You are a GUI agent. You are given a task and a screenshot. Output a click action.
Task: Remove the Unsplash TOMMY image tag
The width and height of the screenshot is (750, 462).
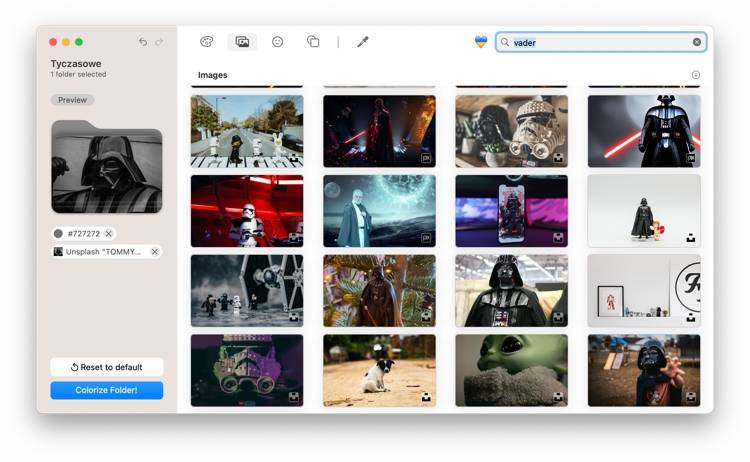tap(154, 252)
